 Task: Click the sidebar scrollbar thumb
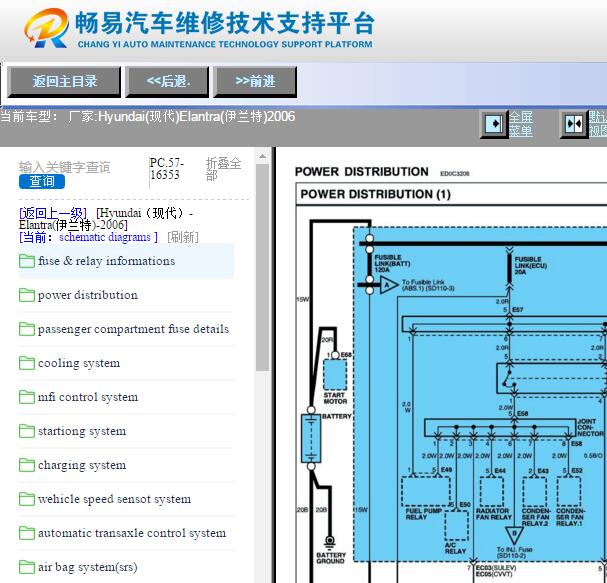tap(262, 267)
